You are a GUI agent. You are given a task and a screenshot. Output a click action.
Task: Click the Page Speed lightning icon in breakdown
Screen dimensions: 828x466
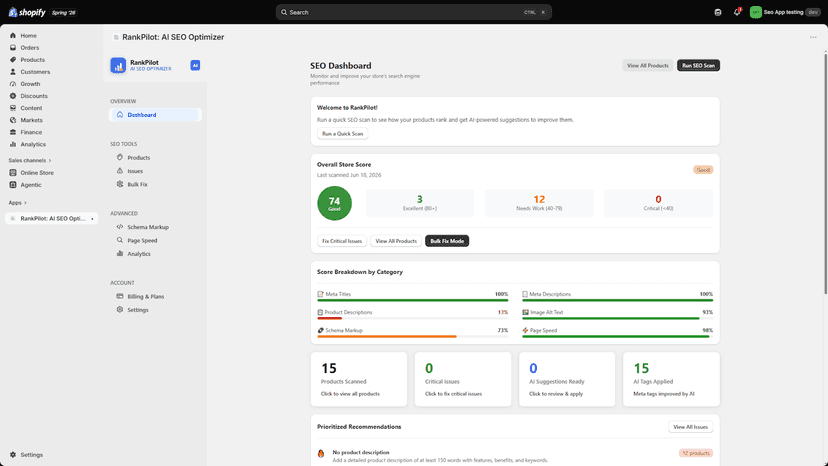coord(525,330)
